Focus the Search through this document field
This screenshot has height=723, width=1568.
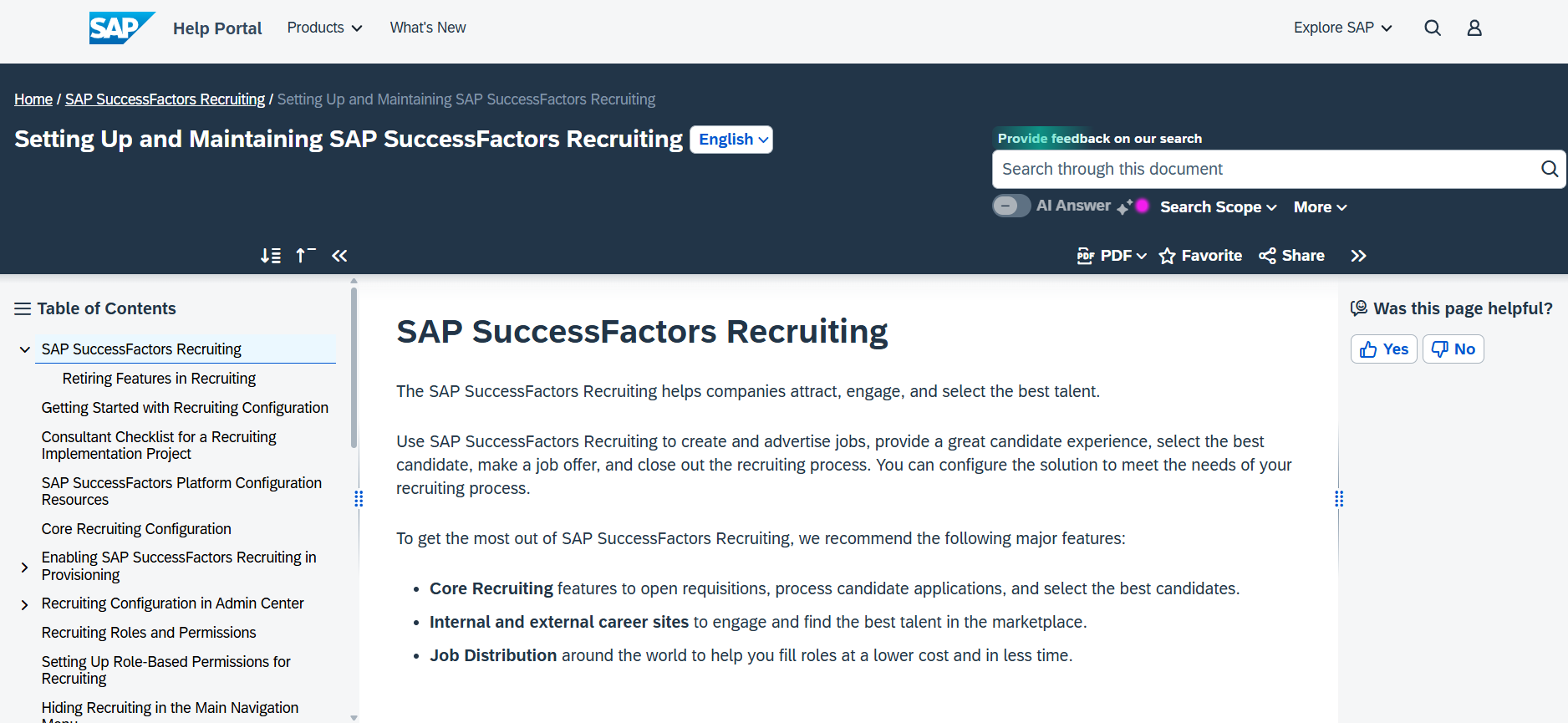[1262, 169]
